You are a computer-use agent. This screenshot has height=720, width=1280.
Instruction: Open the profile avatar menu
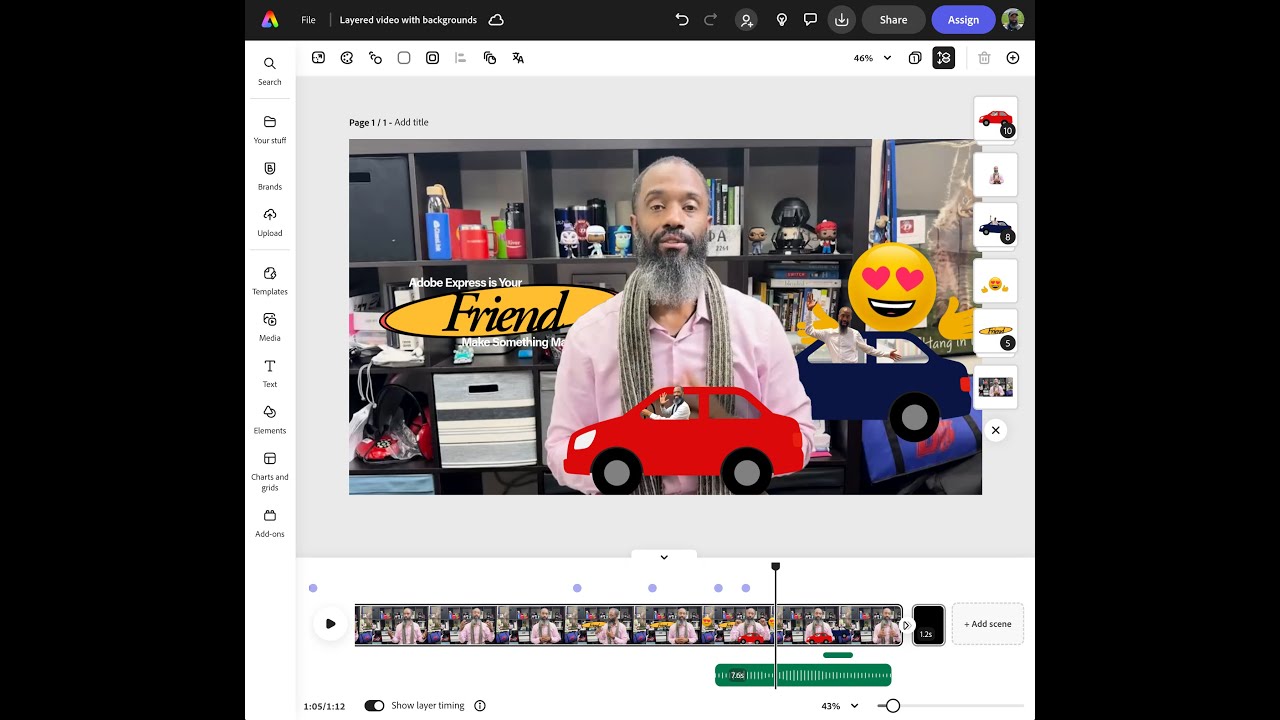pos(1013,20)
